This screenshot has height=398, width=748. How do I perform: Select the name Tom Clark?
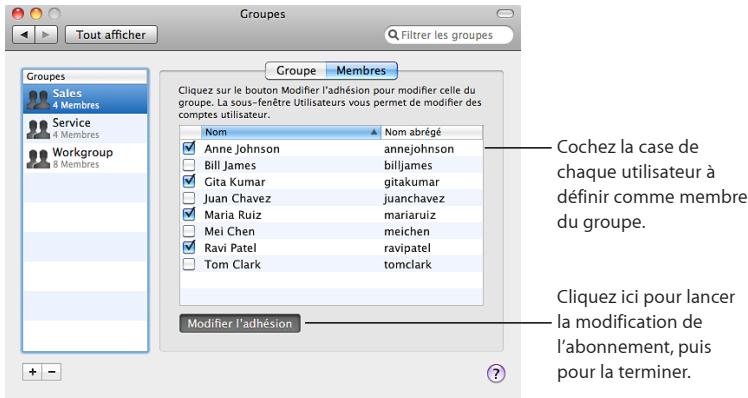[232, 264]
